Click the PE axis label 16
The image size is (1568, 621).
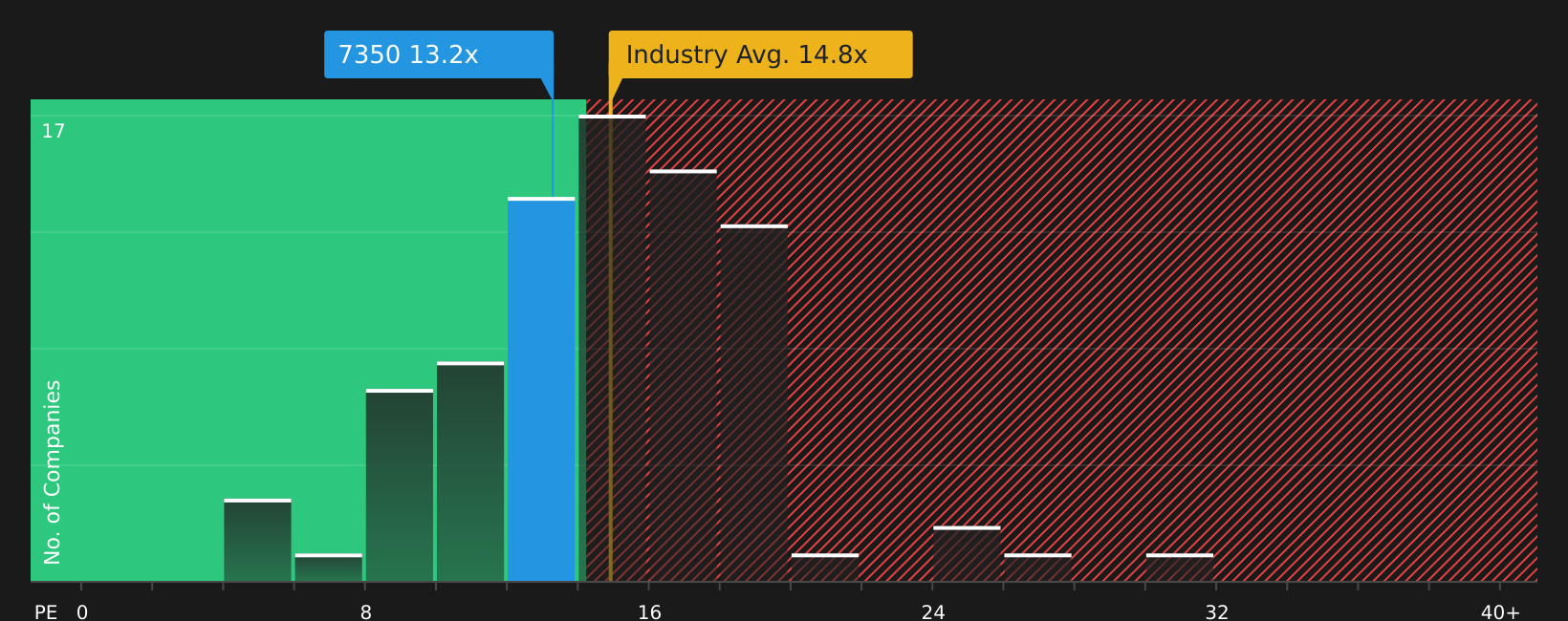coord(649,612)
